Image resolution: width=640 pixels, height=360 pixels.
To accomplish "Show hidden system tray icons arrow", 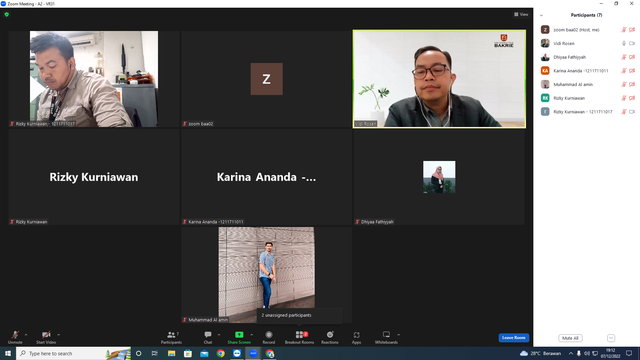I will coord(571,353).
